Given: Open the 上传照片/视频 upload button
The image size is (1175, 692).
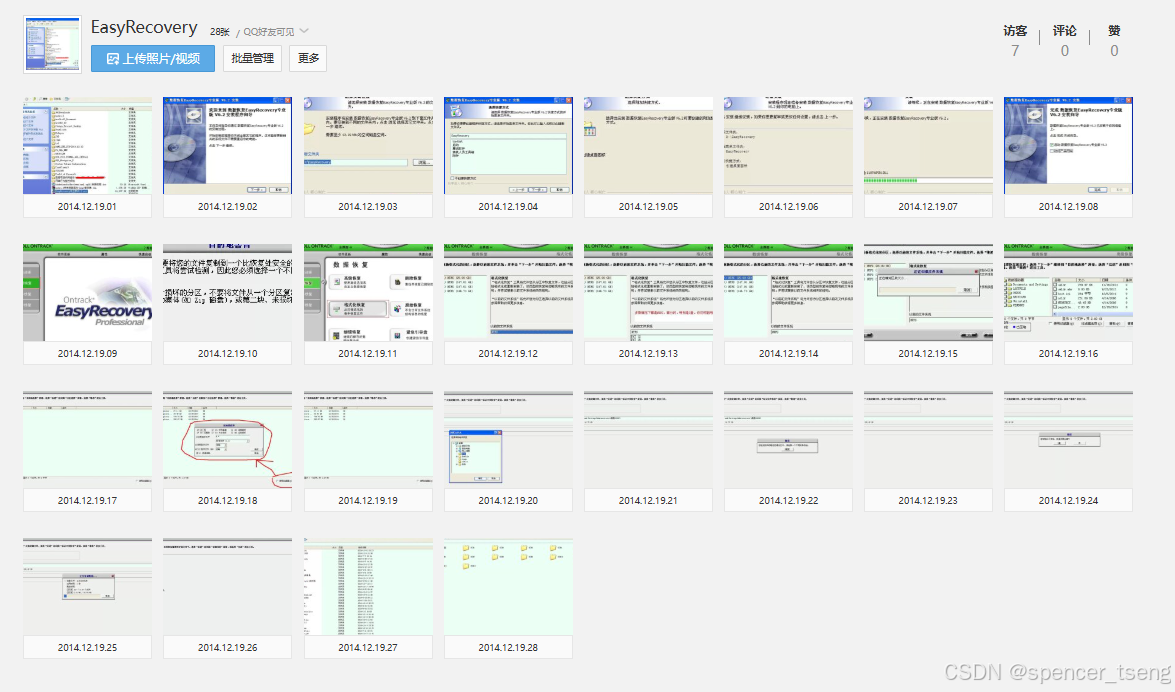Looking at the screenshot, I should click(151, 60).
